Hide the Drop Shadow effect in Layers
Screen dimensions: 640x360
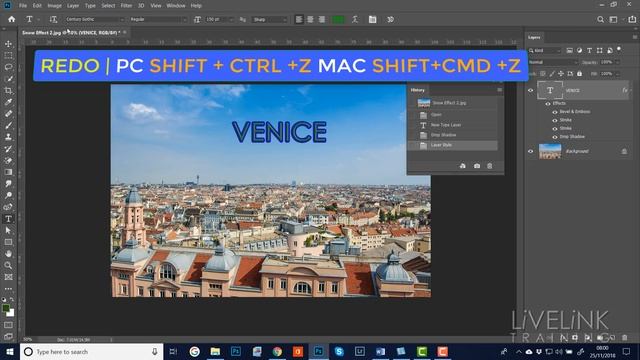(x=555, y=137)
